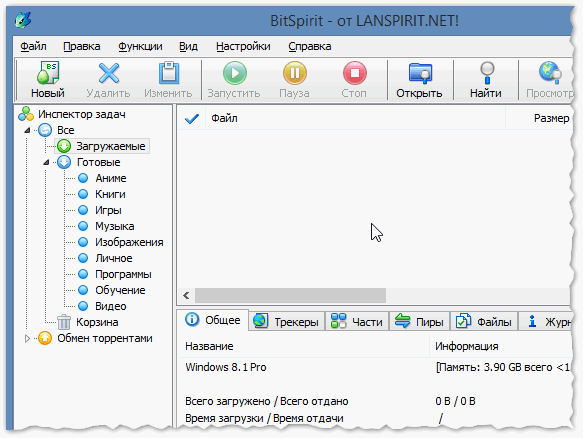Stop task with Стоп icon

click(x=355, y=73)
